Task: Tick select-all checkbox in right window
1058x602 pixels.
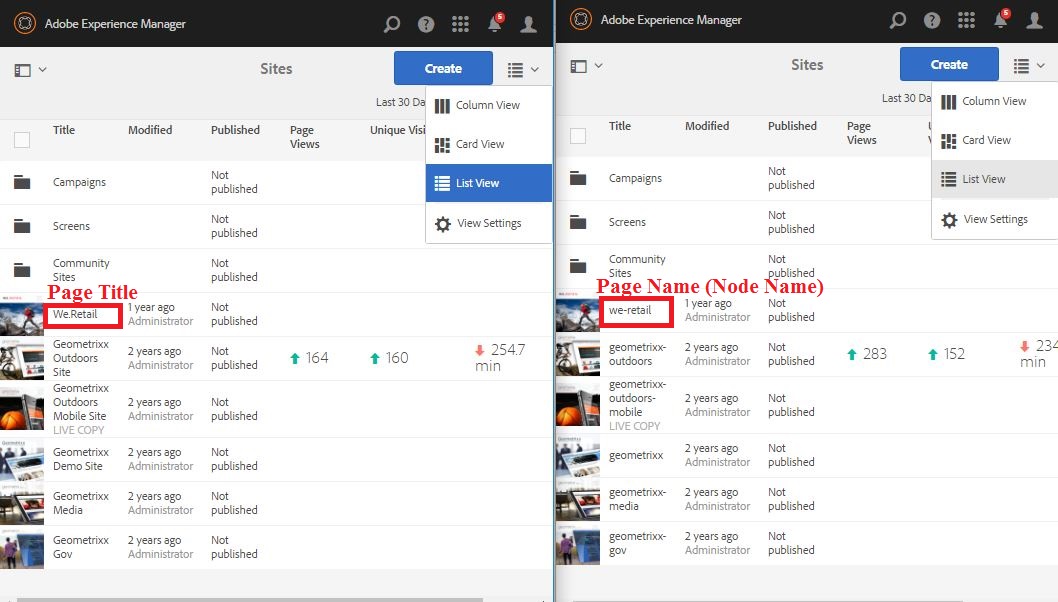Action: 578,136
